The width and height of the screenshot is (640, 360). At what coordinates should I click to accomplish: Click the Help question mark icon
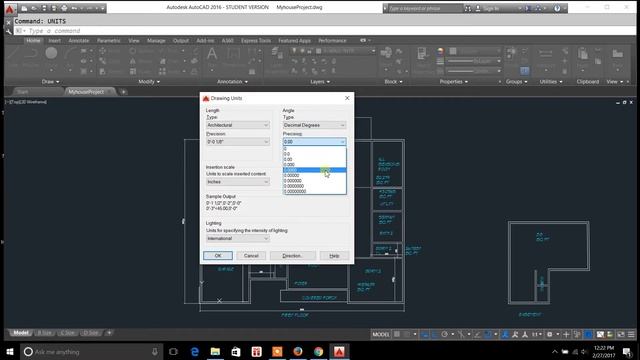[557, 8]
